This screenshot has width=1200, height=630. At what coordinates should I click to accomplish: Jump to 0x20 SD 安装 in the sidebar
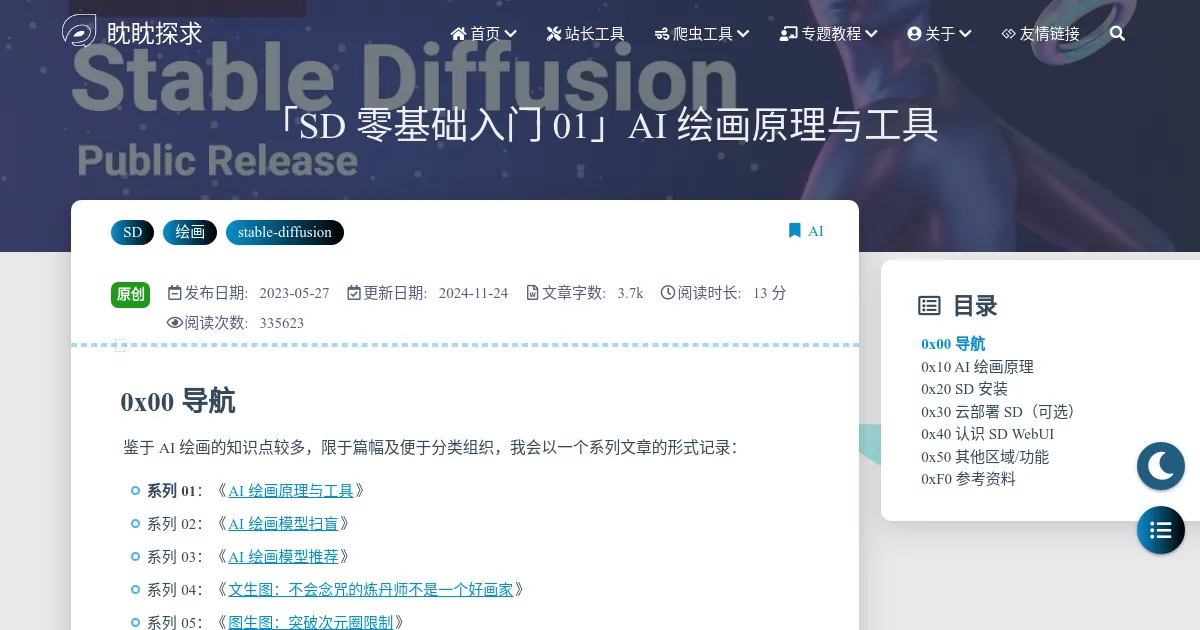coord(964,389)
